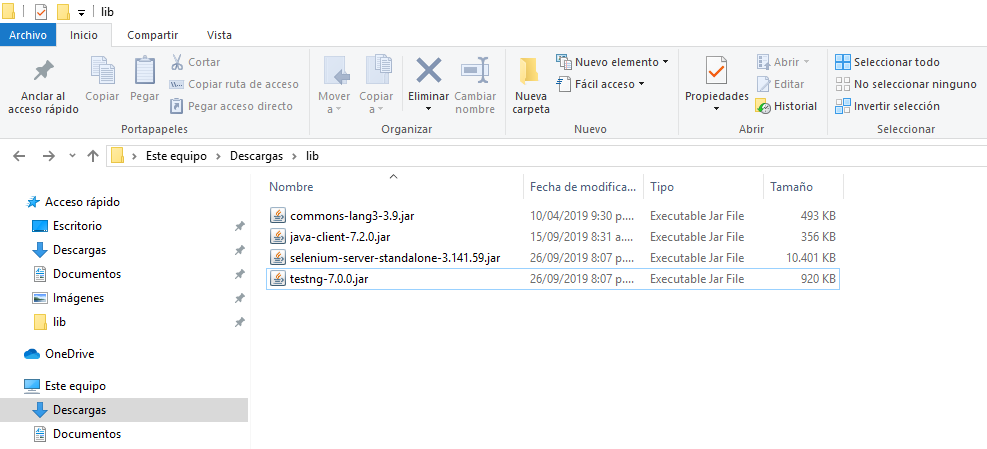Click Seleccionar todo
Viewport: 987px width, 449px height.
[x=888, y=62]
